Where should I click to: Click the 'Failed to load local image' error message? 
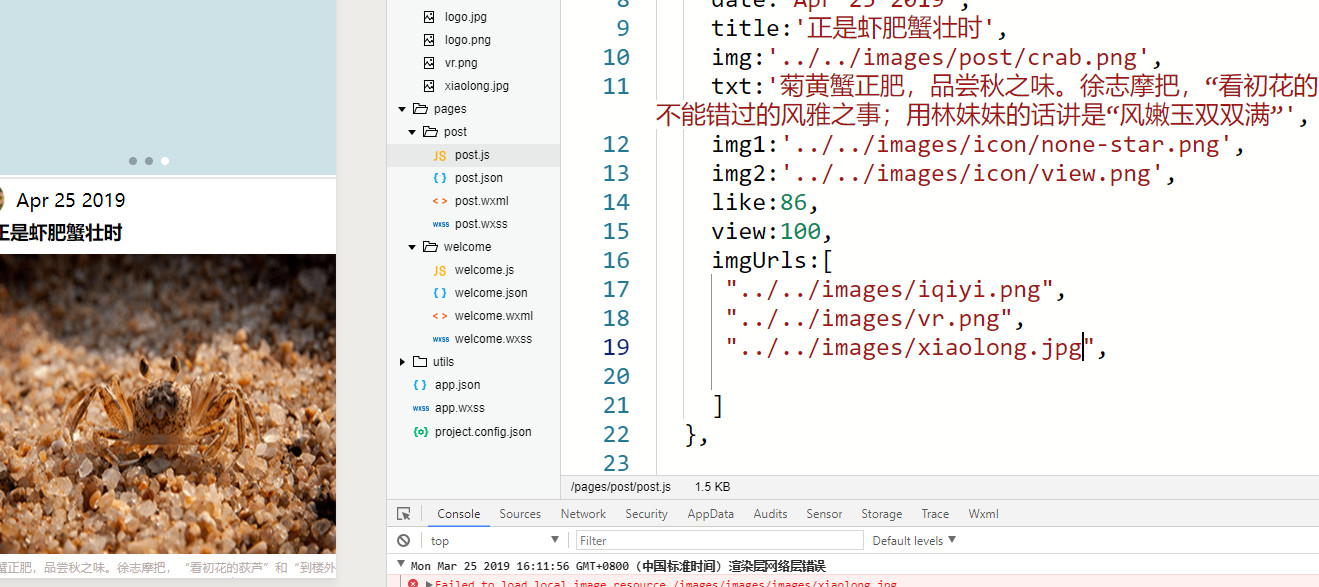coord(666,584)
